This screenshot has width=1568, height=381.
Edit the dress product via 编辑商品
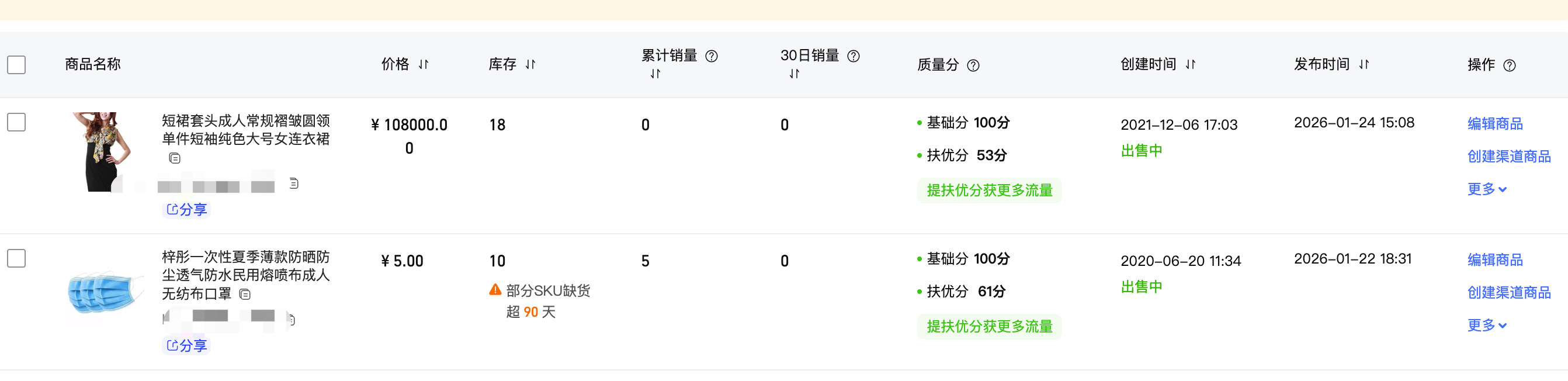[1494, 124]
